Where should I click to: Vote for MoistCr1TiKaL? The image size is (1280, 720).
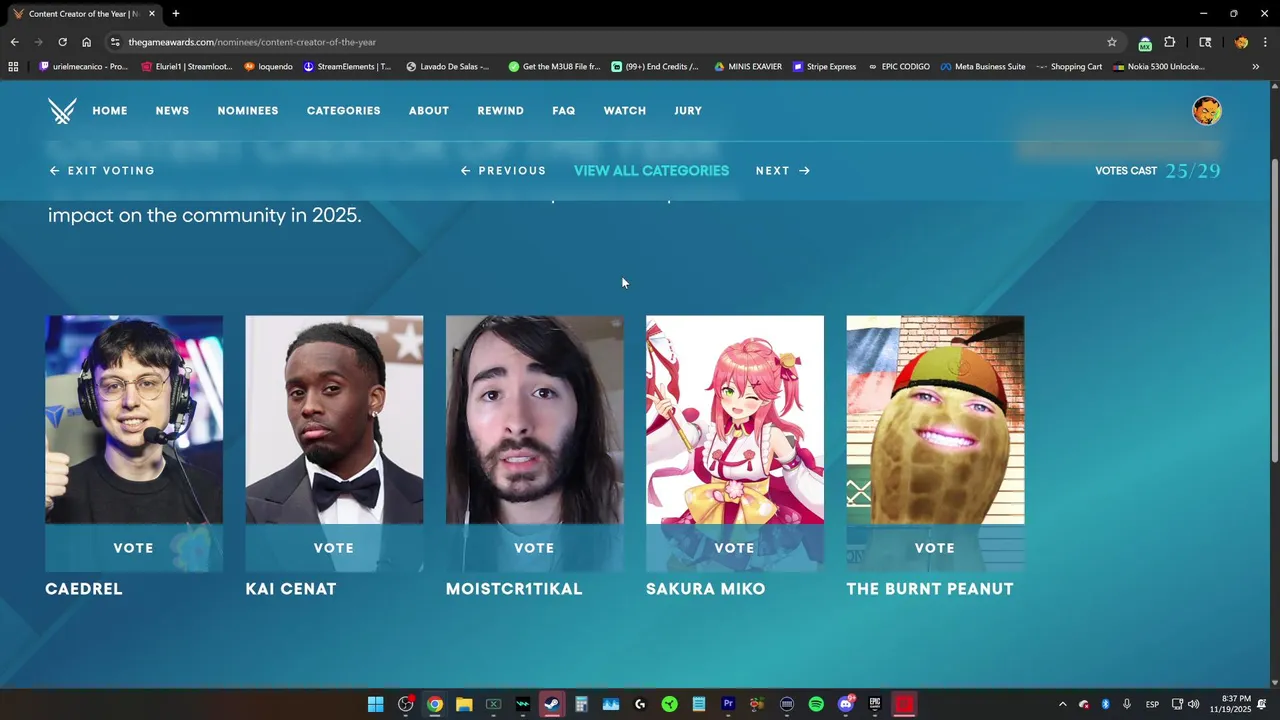coord(534,548)
